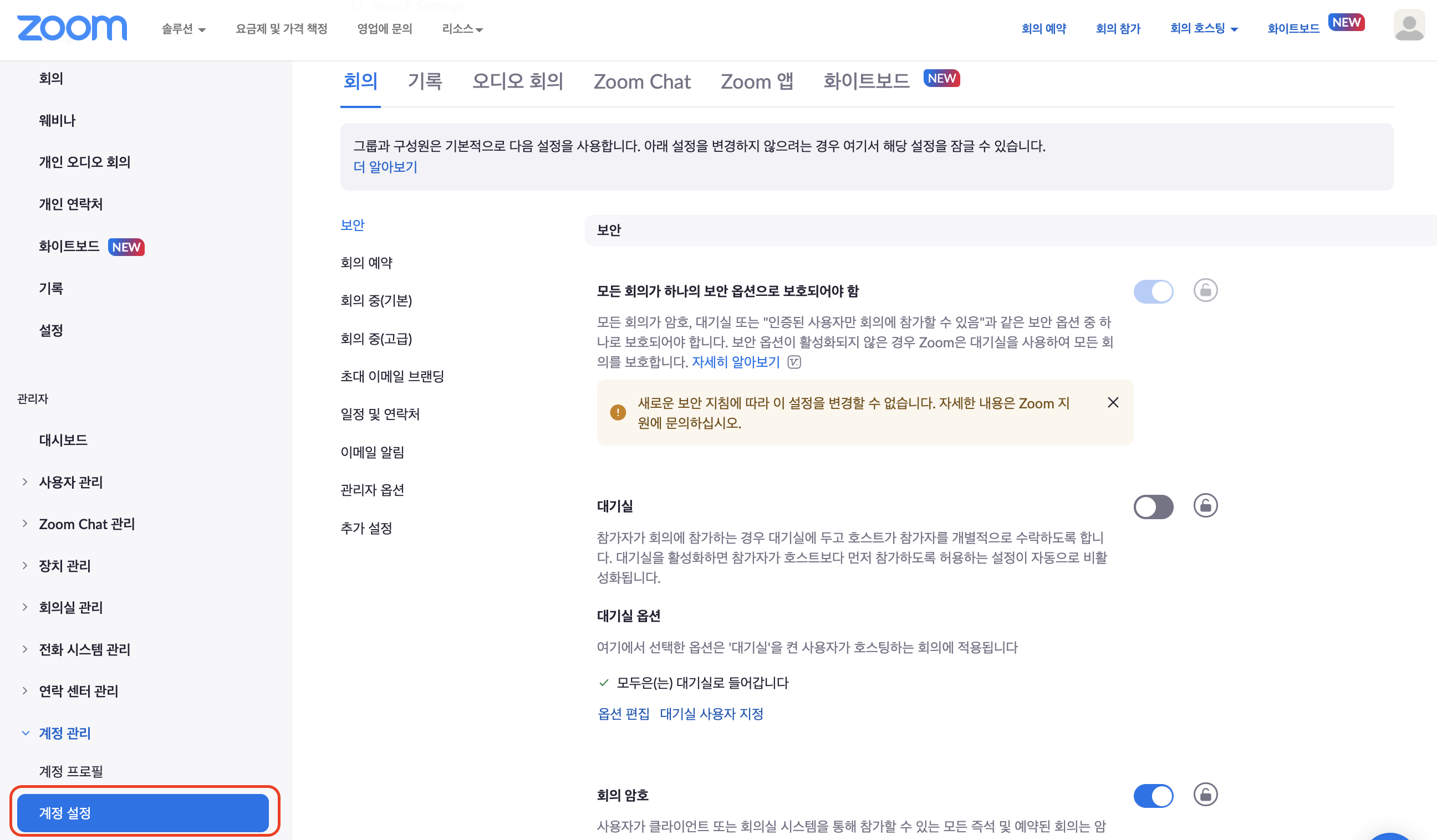The image size is (1437, 840).
Task: Click the Zoom logo
Action: [72, 28]
